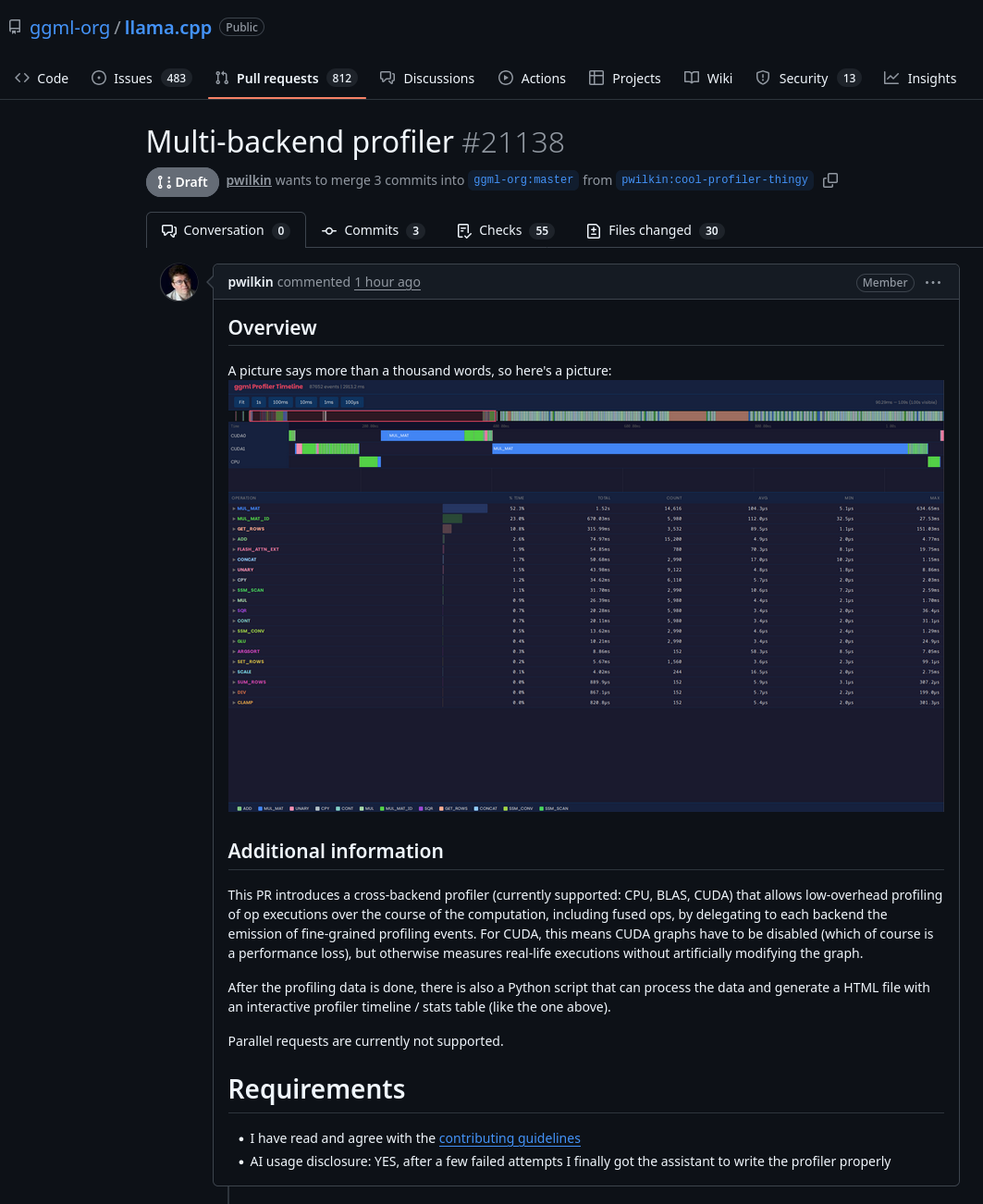The image size is (983, 1204).
Task: Click the 'Multi-backend profiler' title text
Action: click(300, 142)
